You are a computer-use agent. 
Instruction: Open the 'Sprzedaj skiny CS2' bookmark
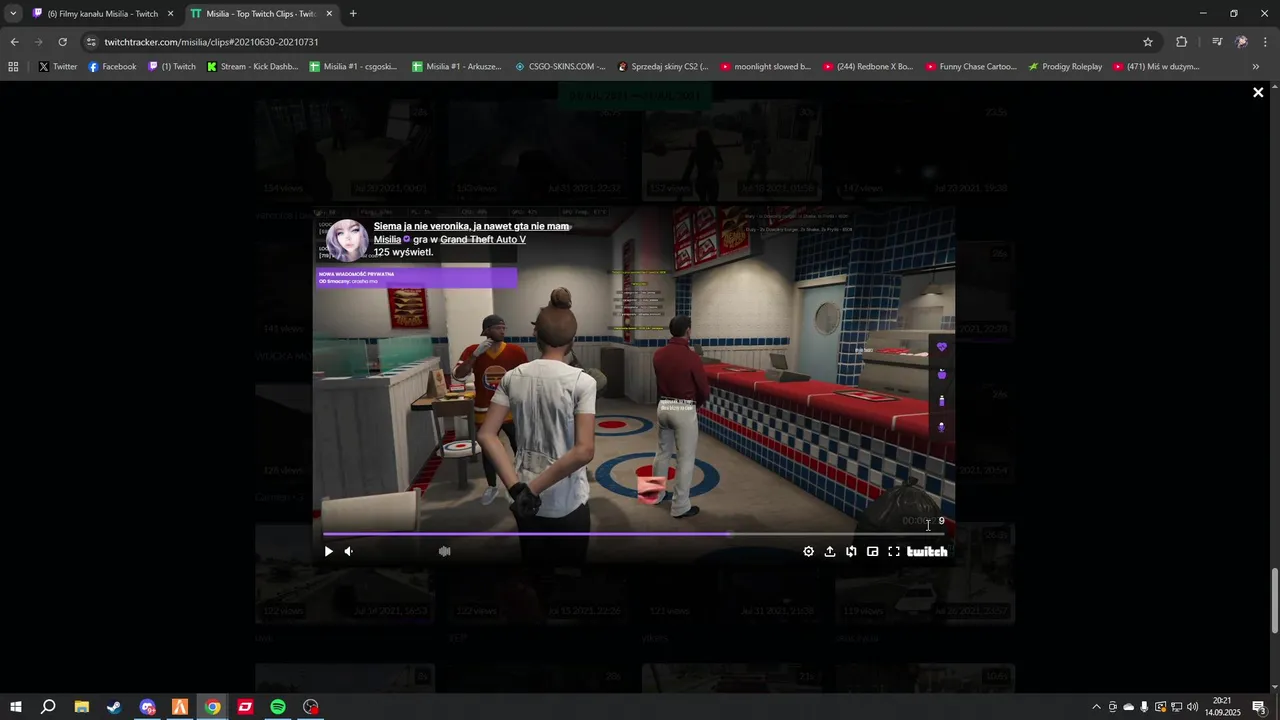click(x=663, y=67)
